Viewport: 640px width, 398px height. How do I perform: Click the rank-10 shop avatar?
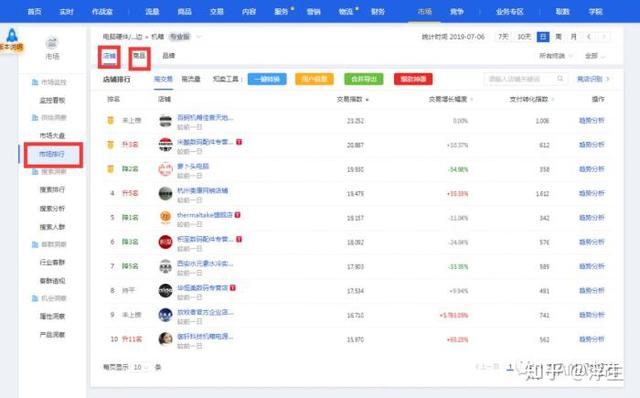click(165, 339)
